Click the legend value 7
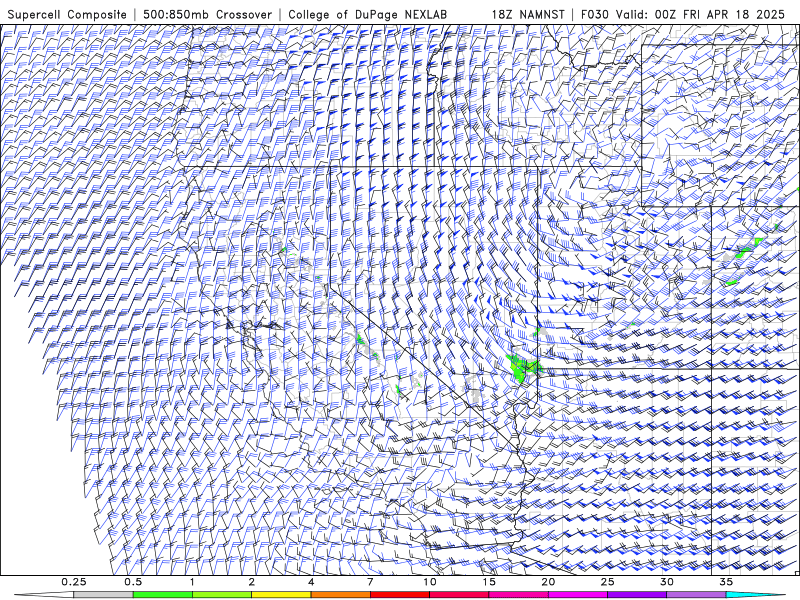Screen dimensions: 800x600 click(x=370, y=582)
